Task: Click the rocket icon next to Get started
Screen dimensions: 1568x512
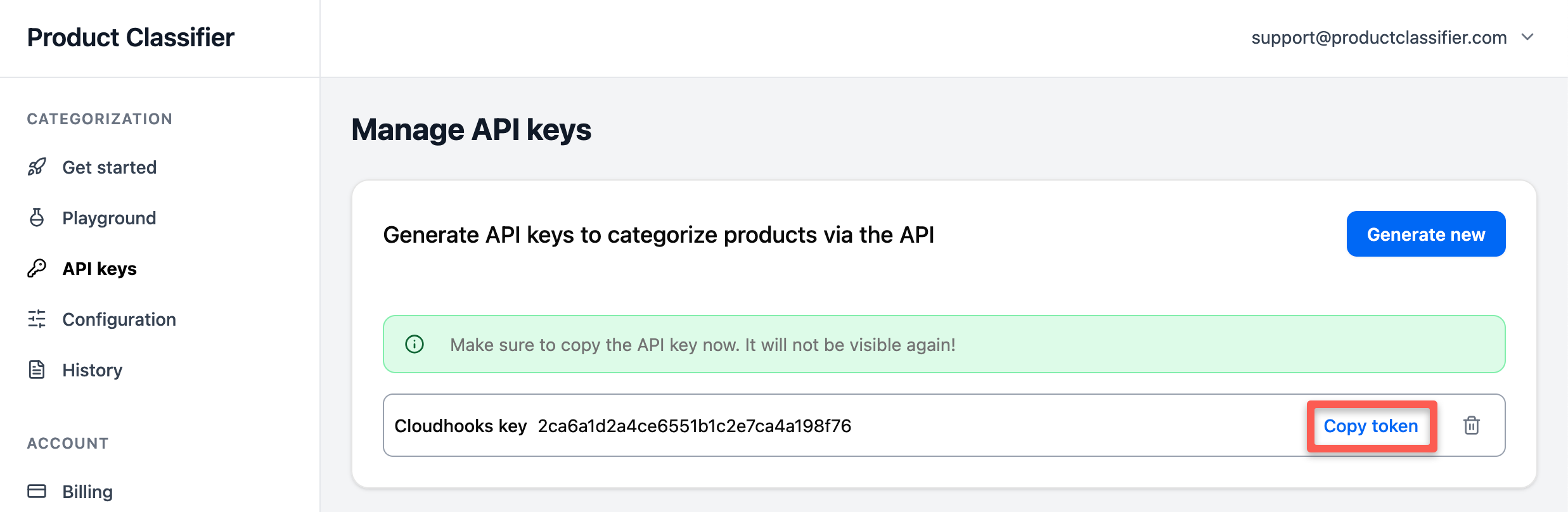Action: pos(37,167)
